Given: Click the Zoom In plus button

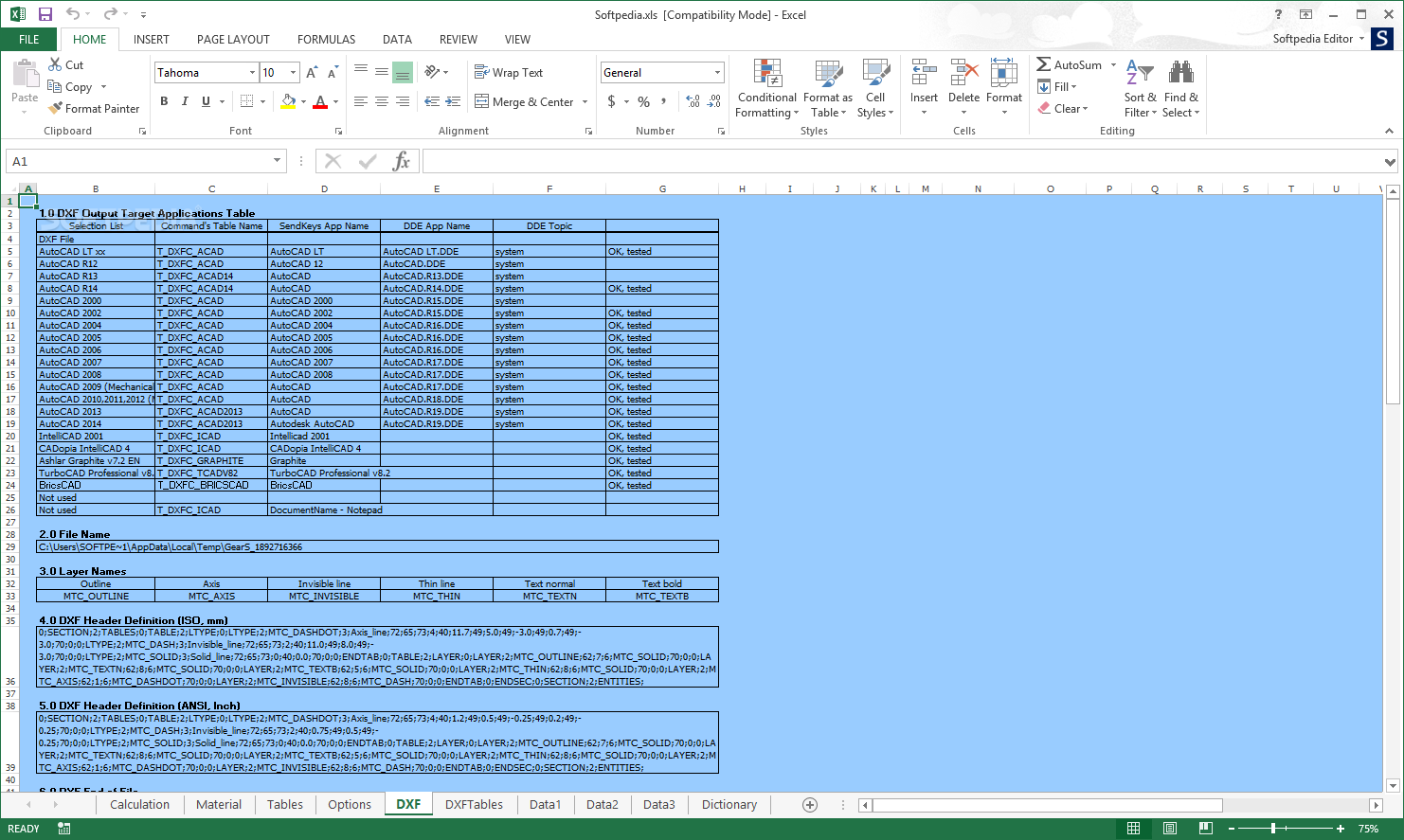Looking at the screenshot, I should click(x=1341, y=829).
